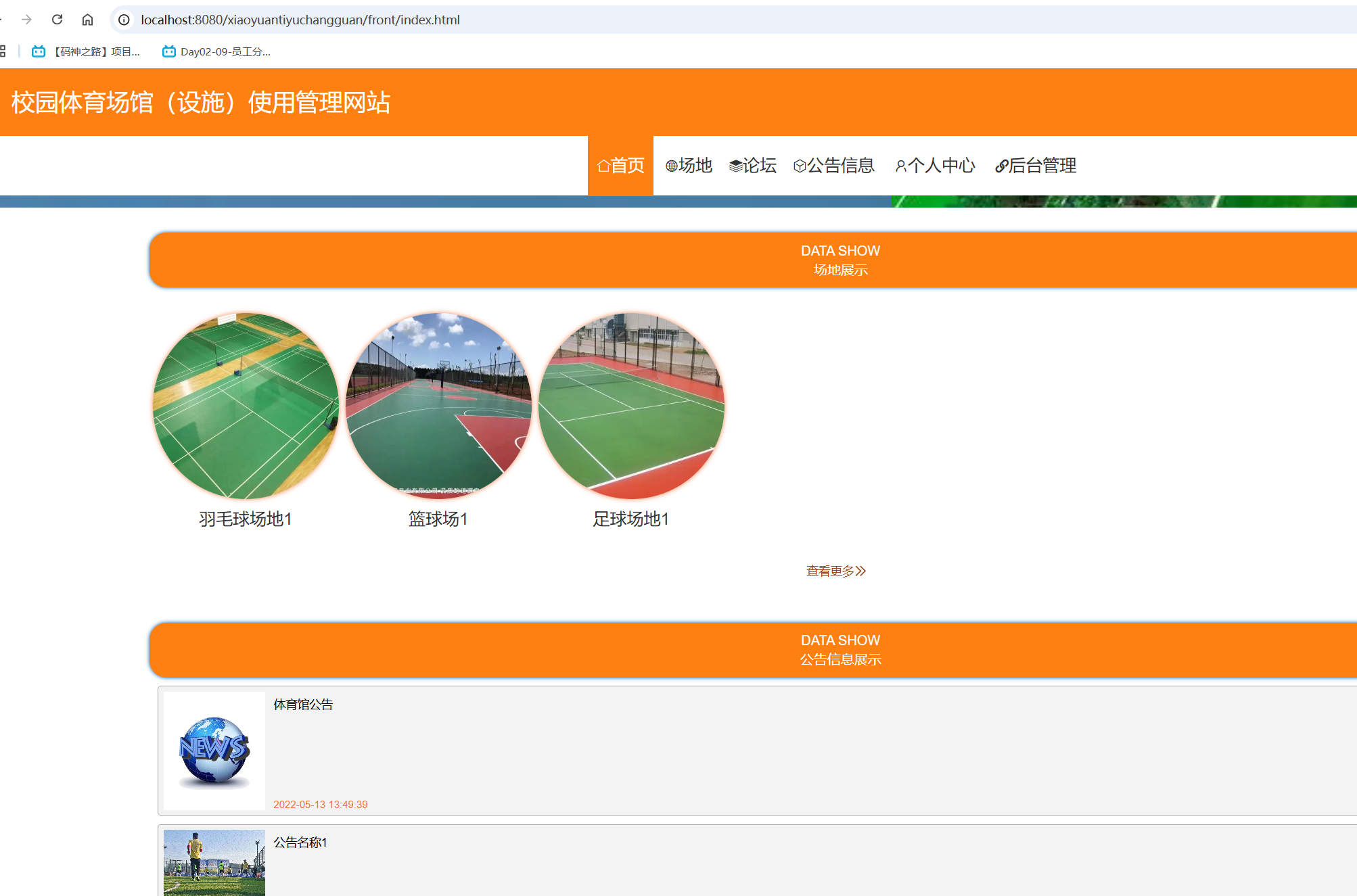The image size is (1357, 896).
Task: Click the 足球场地1 label
Action: coord(631,519)
